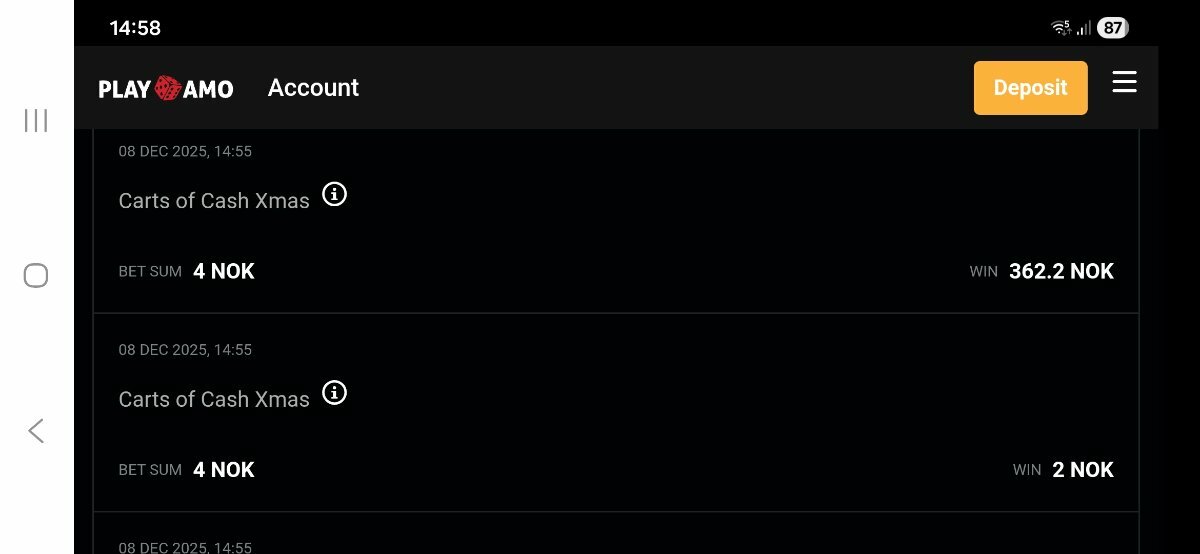Open info for the 2 NOK win game
Screen dimensions: 1200x554
click(x=334, y=393)
